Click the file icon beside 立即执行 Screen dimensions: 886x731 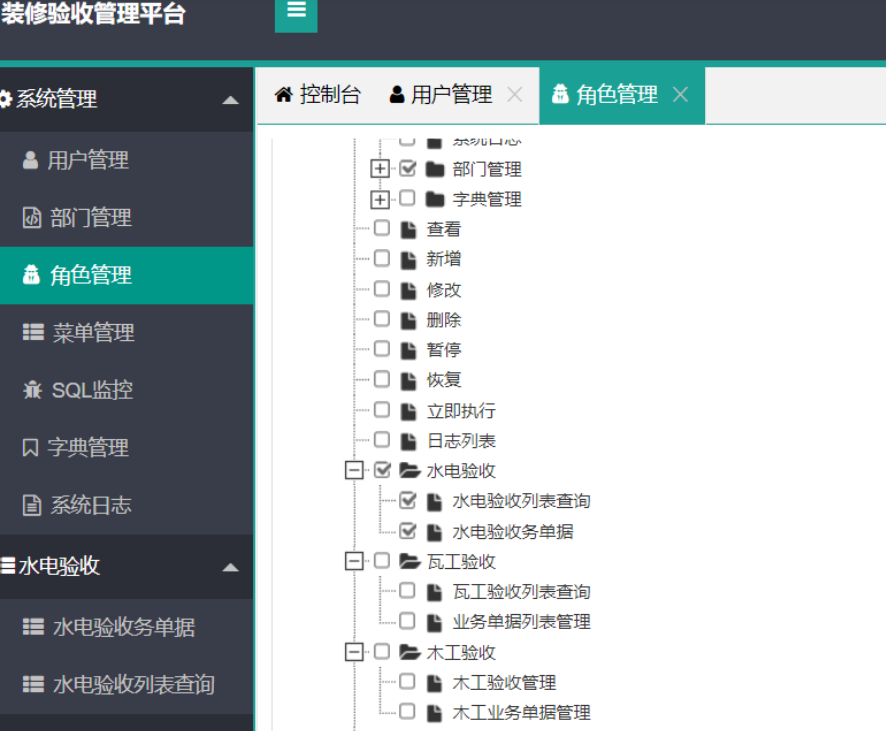(x=408, y=411)
